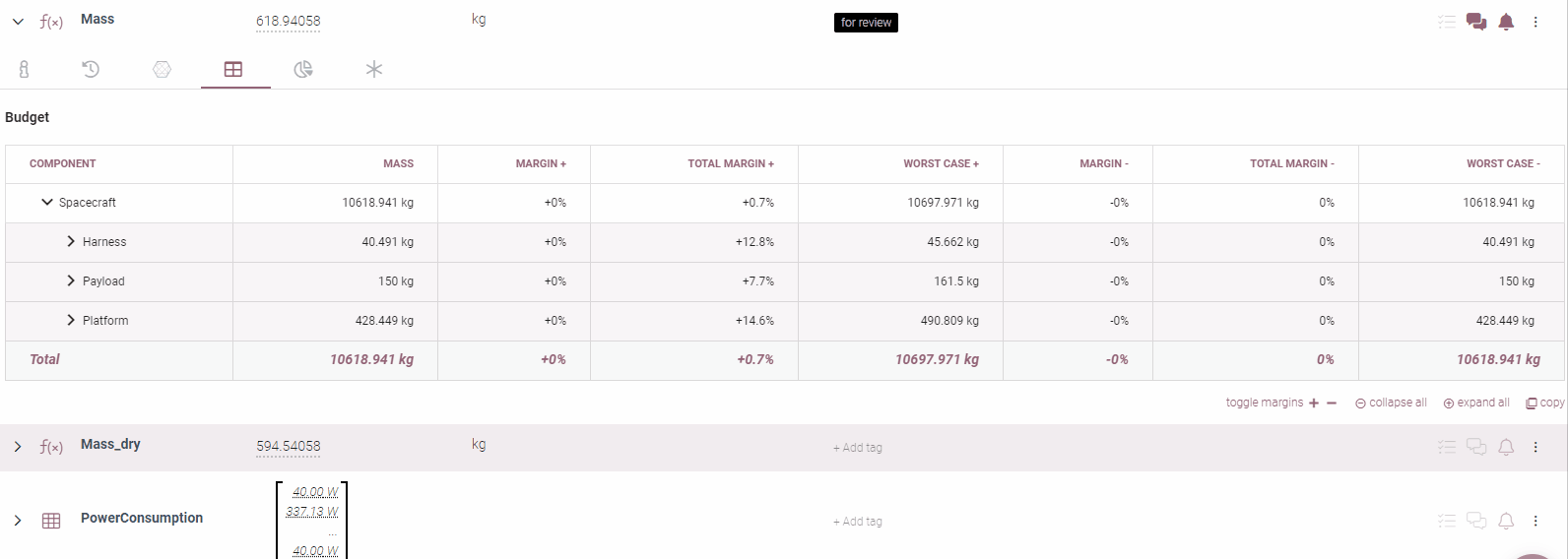Expand the Harness component row

click(x=71, y=242)
